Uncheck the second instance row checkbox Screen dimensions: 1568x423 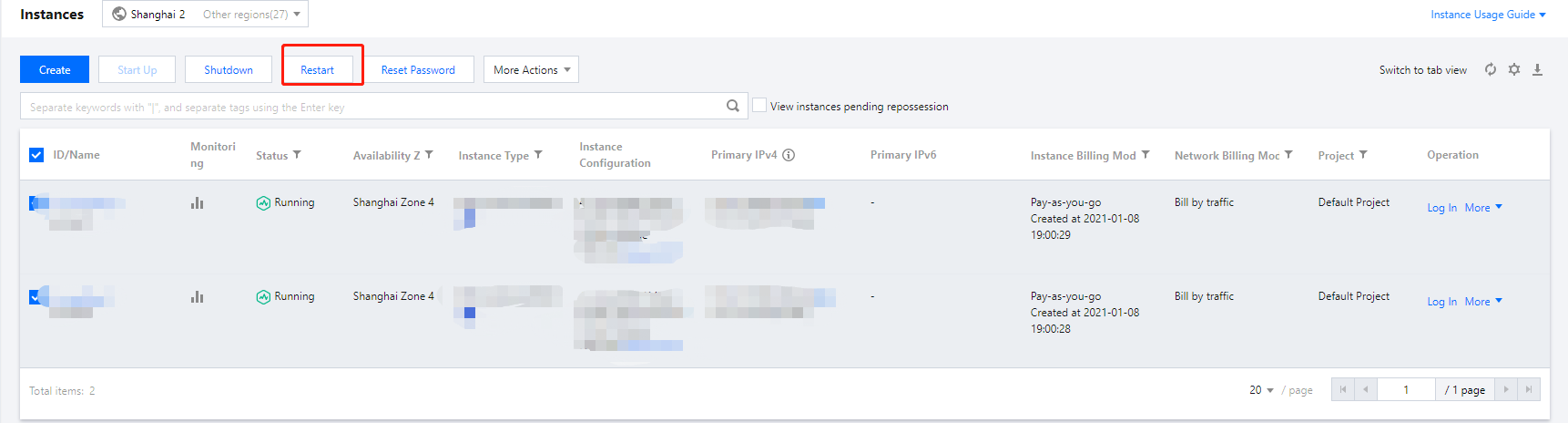click(x=35, y=296)
